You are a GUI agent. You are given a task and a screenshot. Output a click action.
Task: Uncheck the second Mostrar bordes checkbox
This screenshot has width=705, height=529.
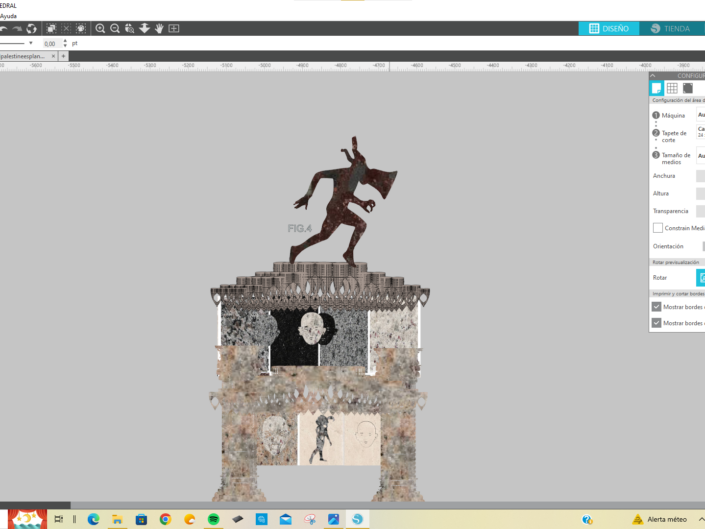click(x=656, y=323)
